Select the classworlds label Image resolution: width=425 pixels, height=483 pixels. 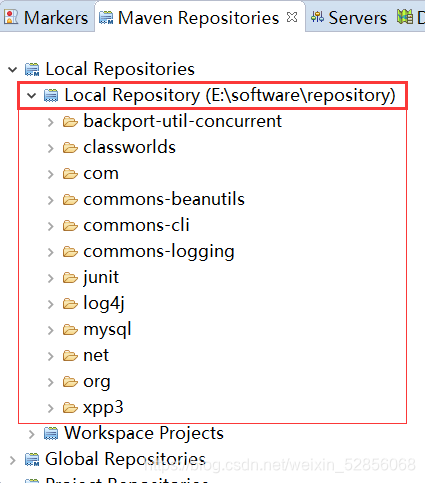[x=129, y=147]
